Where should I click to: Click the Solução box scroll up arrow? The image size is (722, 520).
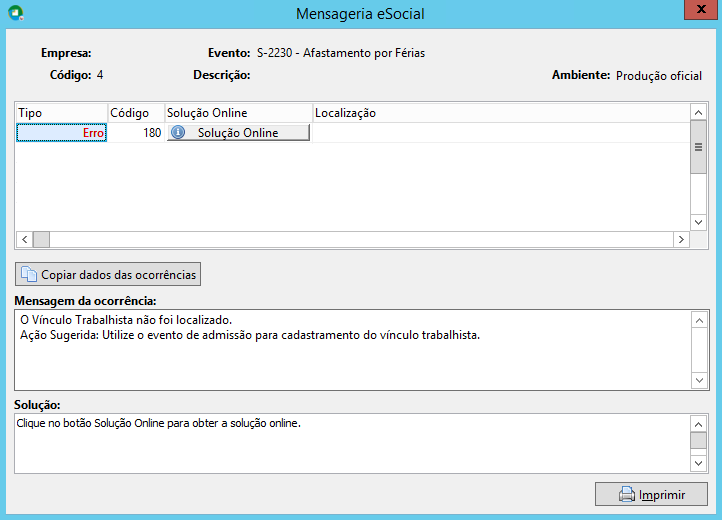pos(699,424)
